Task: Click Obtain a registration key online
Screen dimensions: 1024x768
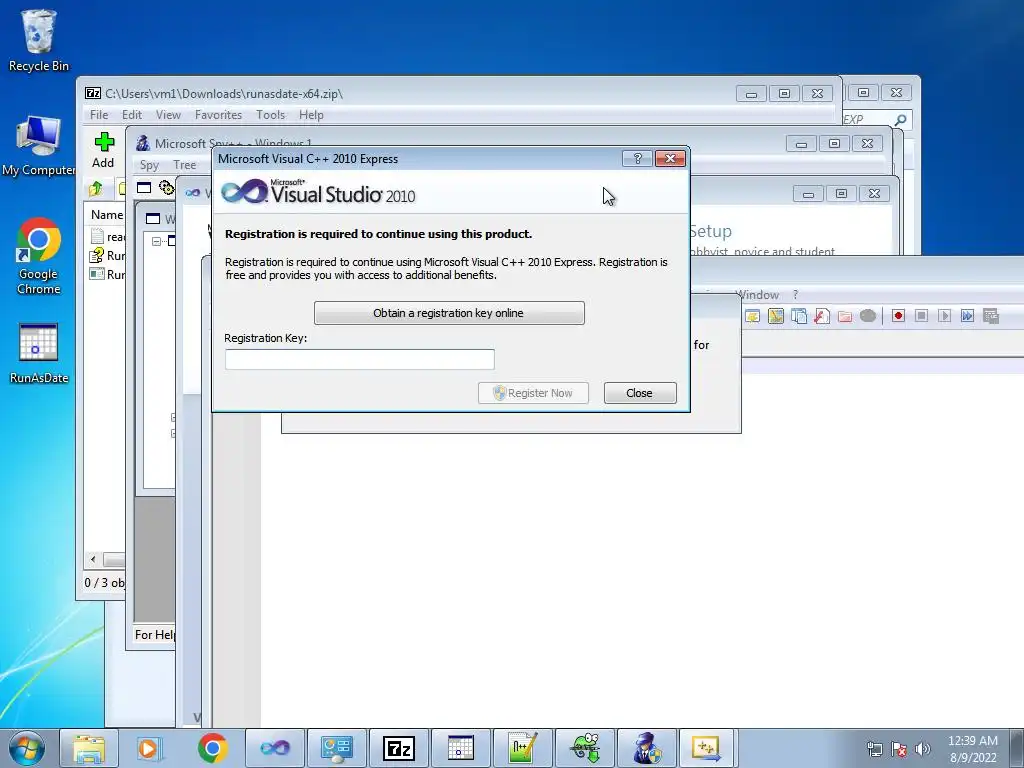Action: tap(449, 313)
